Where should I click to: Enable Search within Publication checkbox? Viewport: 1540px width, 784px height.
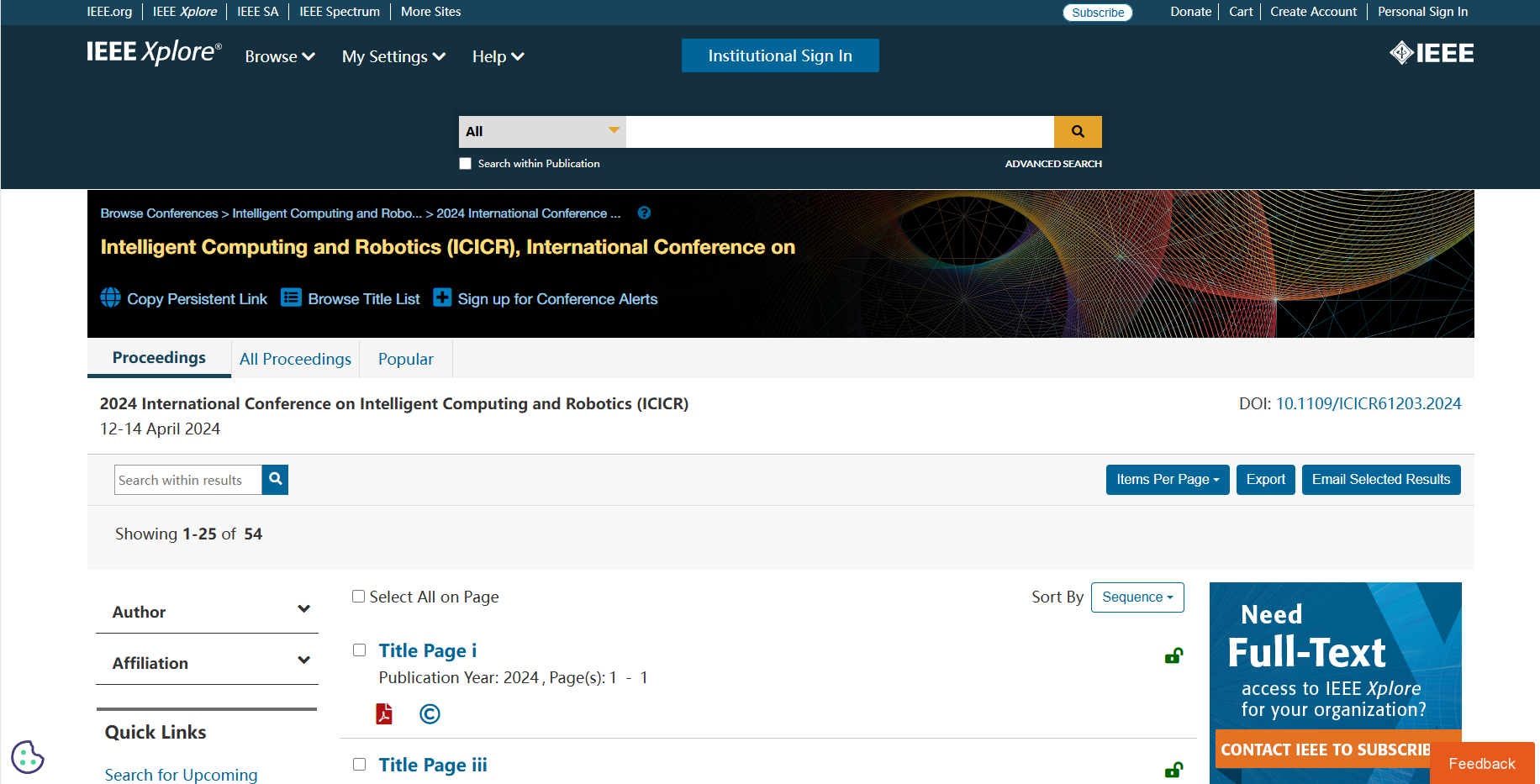pos(465,164)
